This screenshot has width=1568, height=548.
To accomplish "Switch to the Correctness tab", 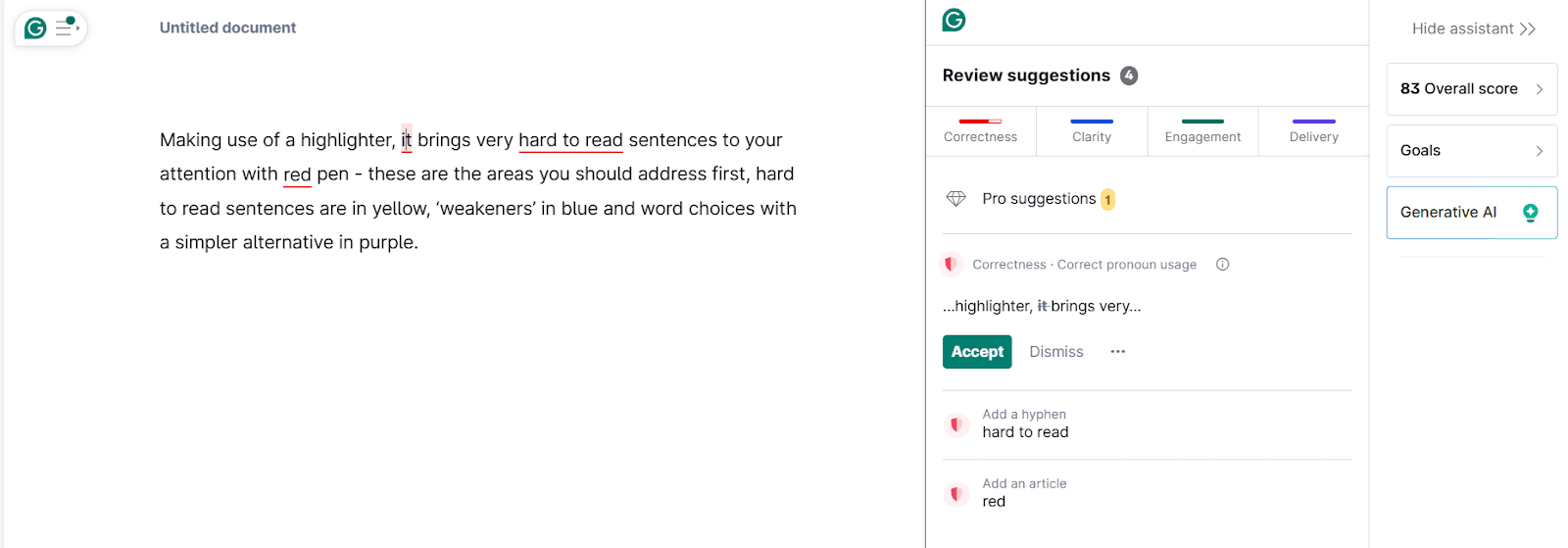I will [981, 131].
